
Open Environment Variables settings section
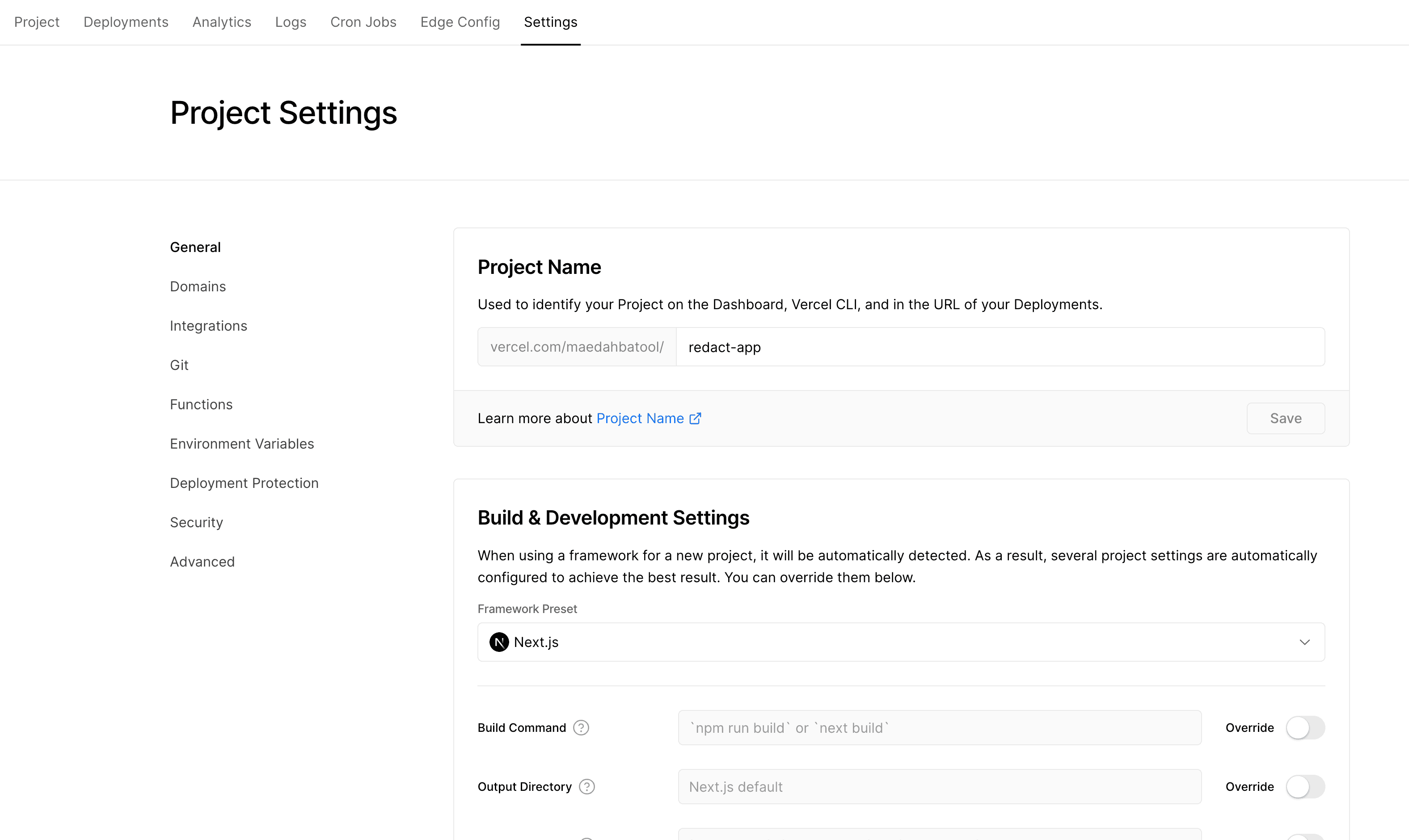[x=242, y=444]
